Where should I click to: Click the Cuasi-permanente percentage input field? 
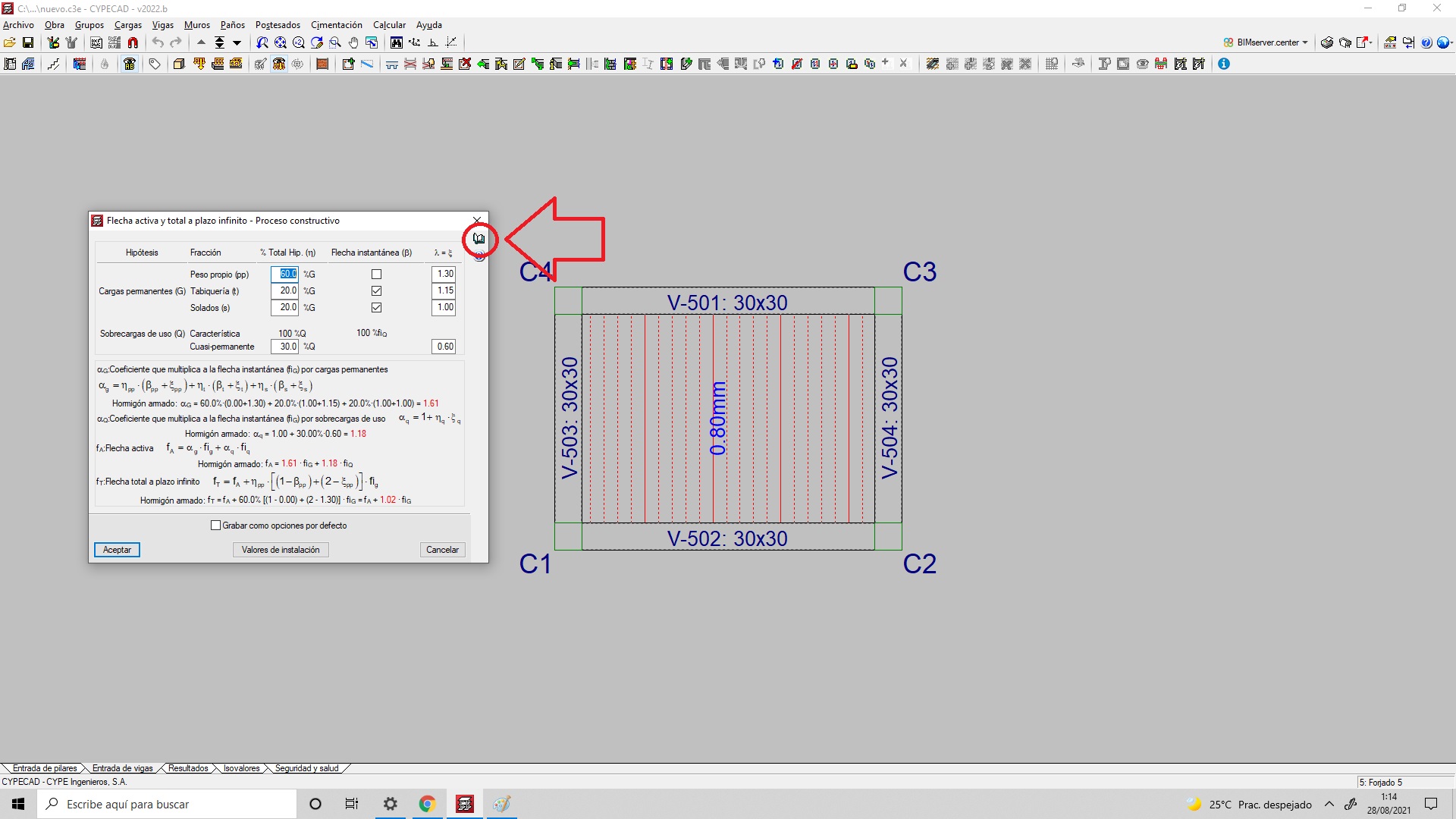coord(285,347)
